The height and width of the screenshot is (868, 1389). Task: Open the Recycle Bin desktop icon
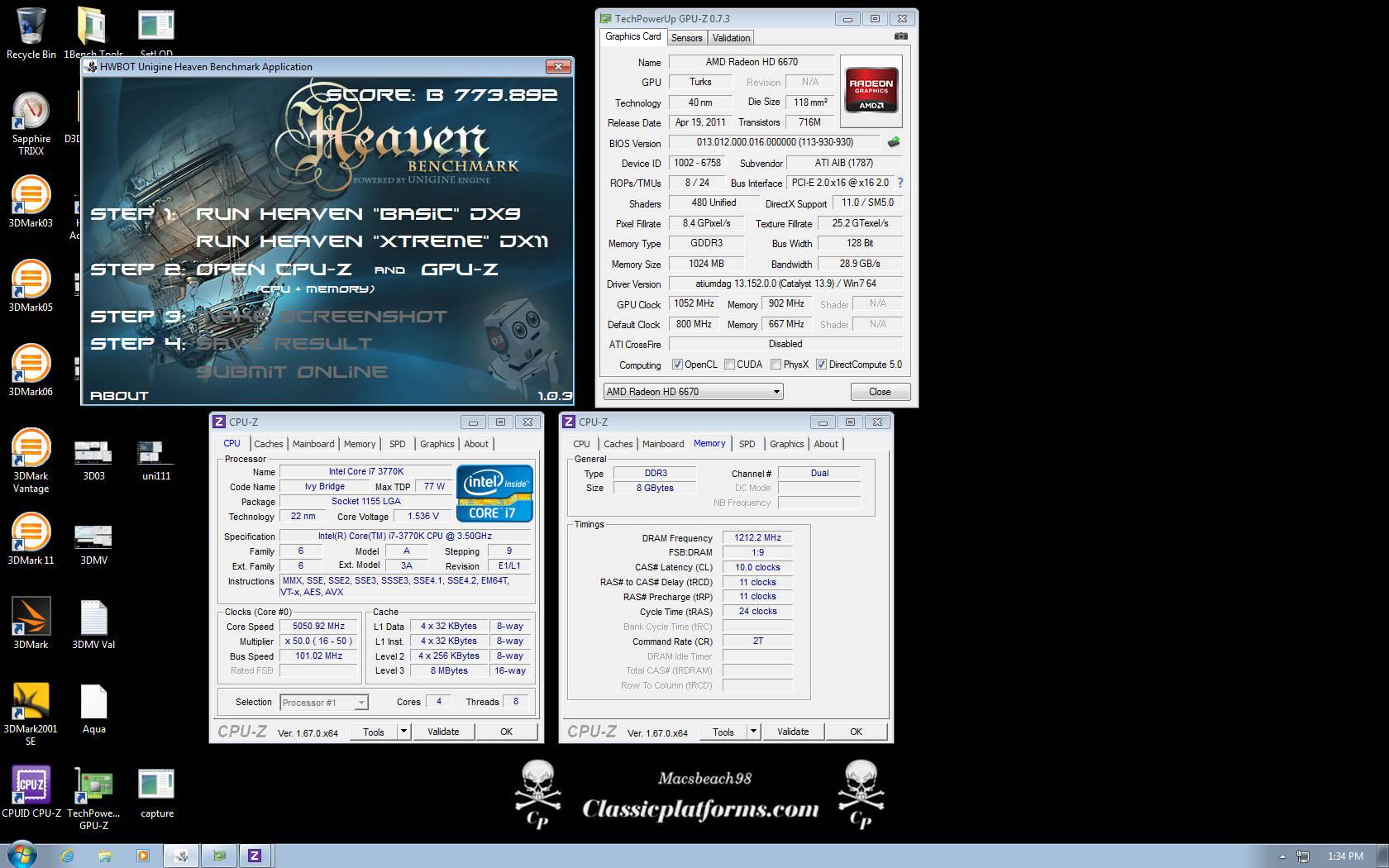click(31, 33)
